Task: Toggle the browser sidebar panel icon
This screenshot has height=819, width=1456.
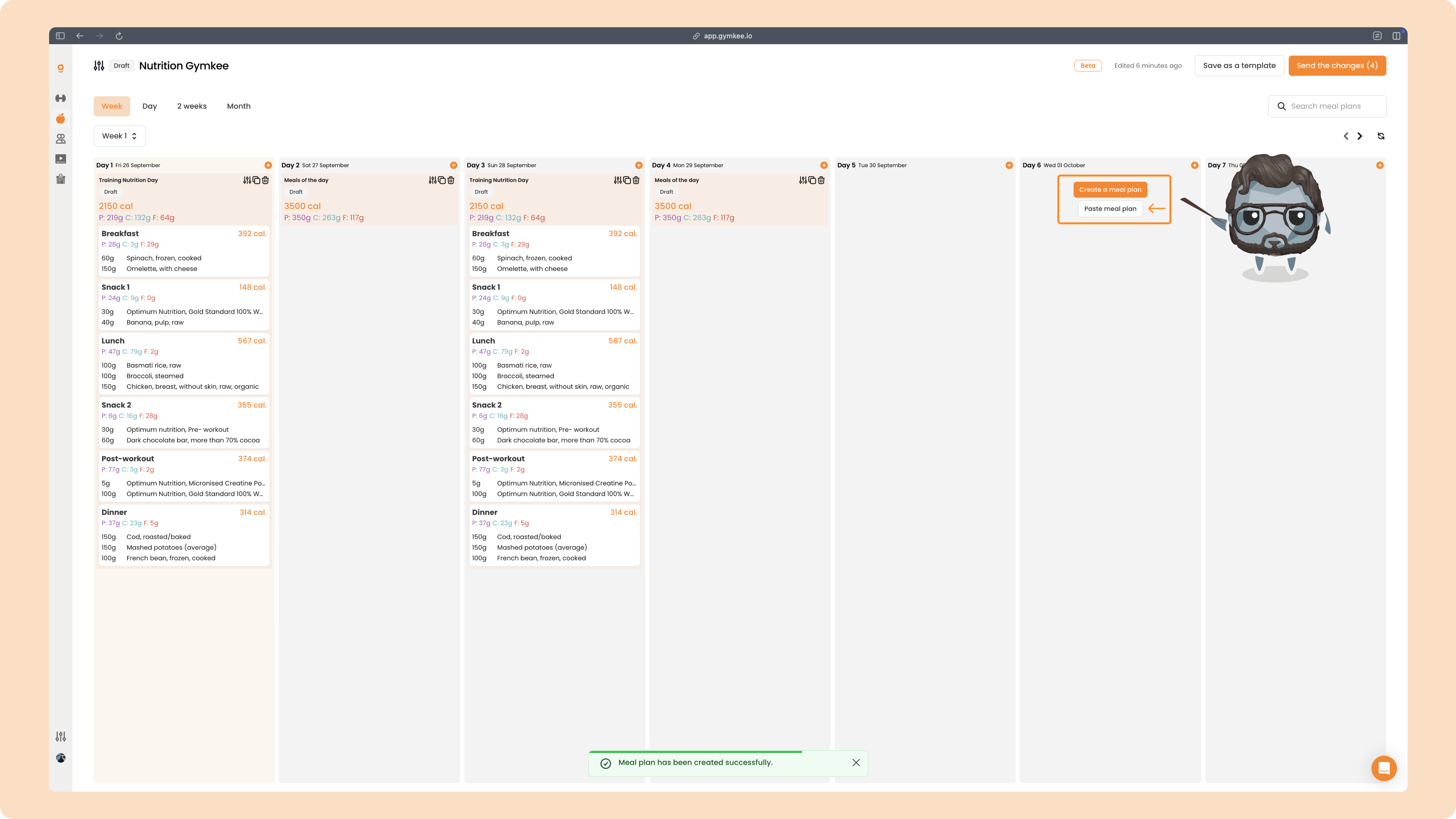Action: coord(60,36)
